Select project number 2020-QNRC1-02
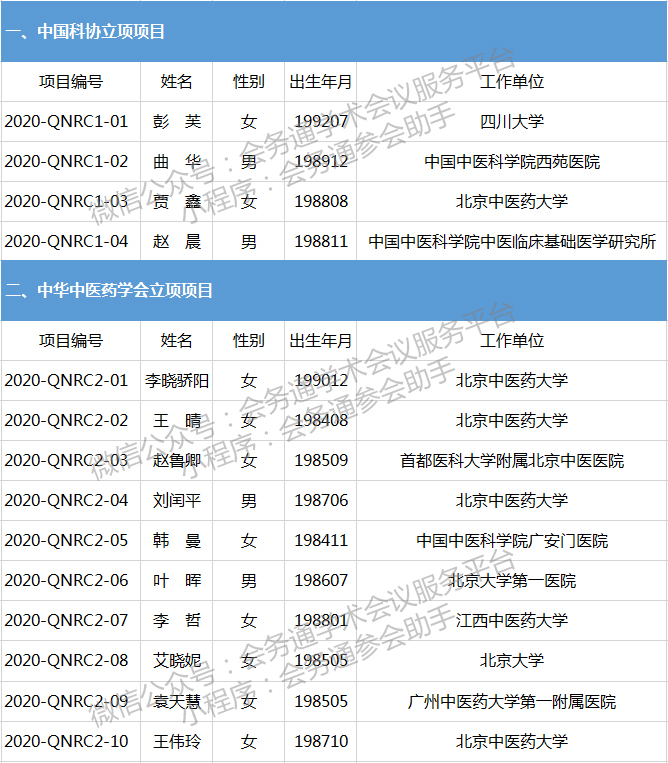Viewport: 668px width, 763px height. click(x=67, y=161)
